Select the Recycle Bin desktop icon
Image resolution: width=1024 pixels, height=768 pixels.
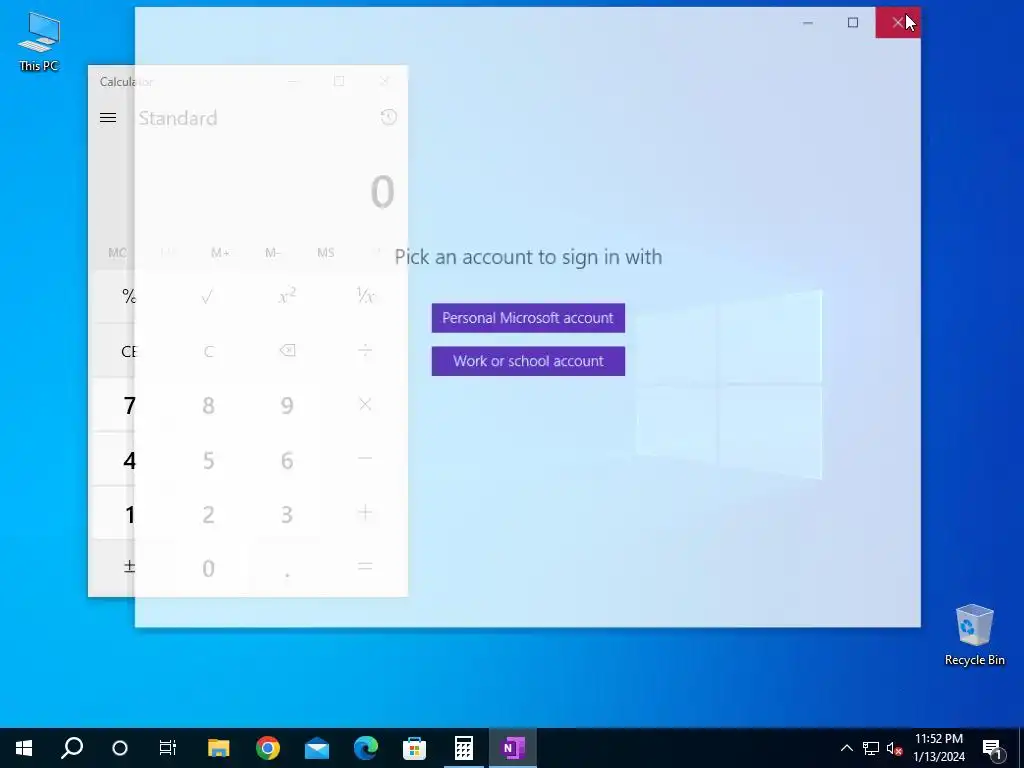974,635
